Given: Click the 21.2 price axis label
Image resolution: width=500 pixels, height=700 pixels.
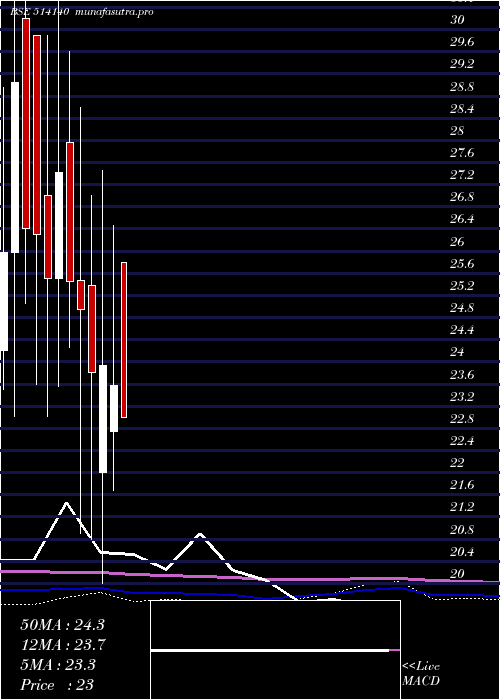Looking at the screenshot, I should click(x=461, y=507).
